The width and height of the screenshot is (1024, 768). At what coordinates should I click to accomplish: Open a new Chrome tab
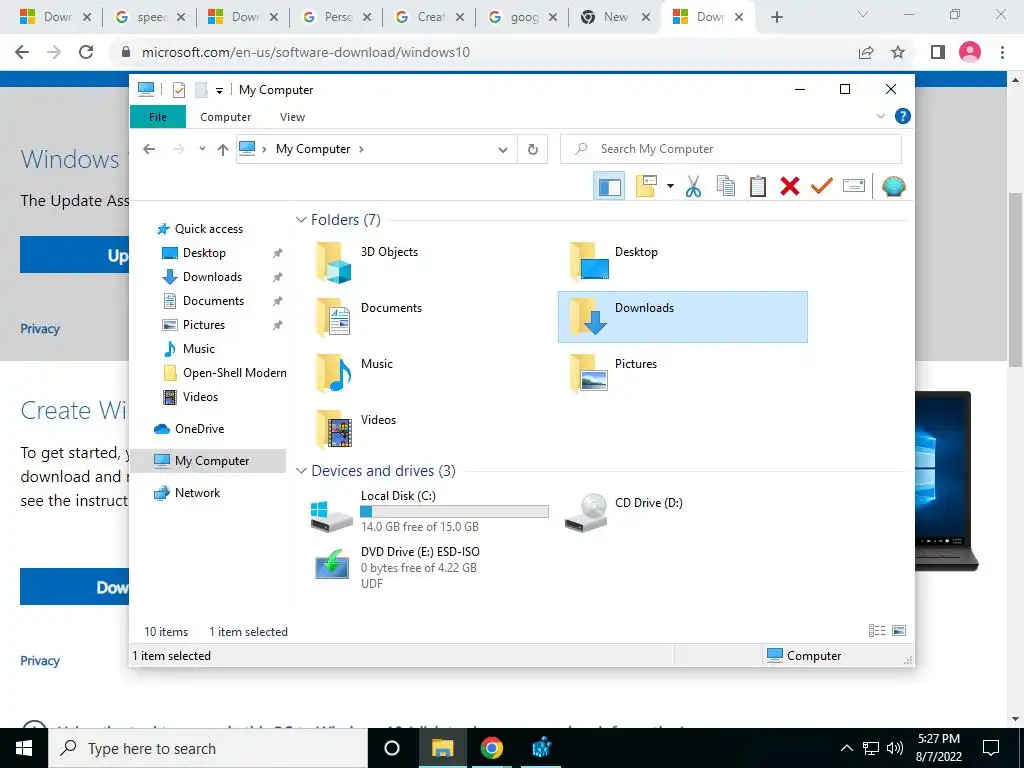pyautogui.click(x=776, y=18)
